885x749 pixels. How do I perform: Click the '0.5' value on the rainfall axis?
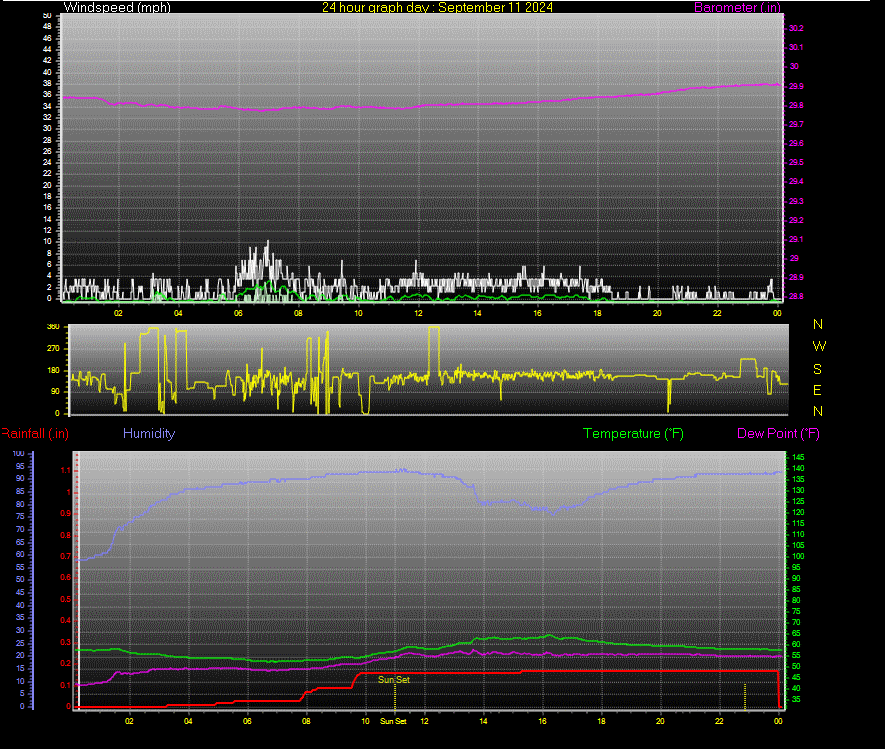65,599
